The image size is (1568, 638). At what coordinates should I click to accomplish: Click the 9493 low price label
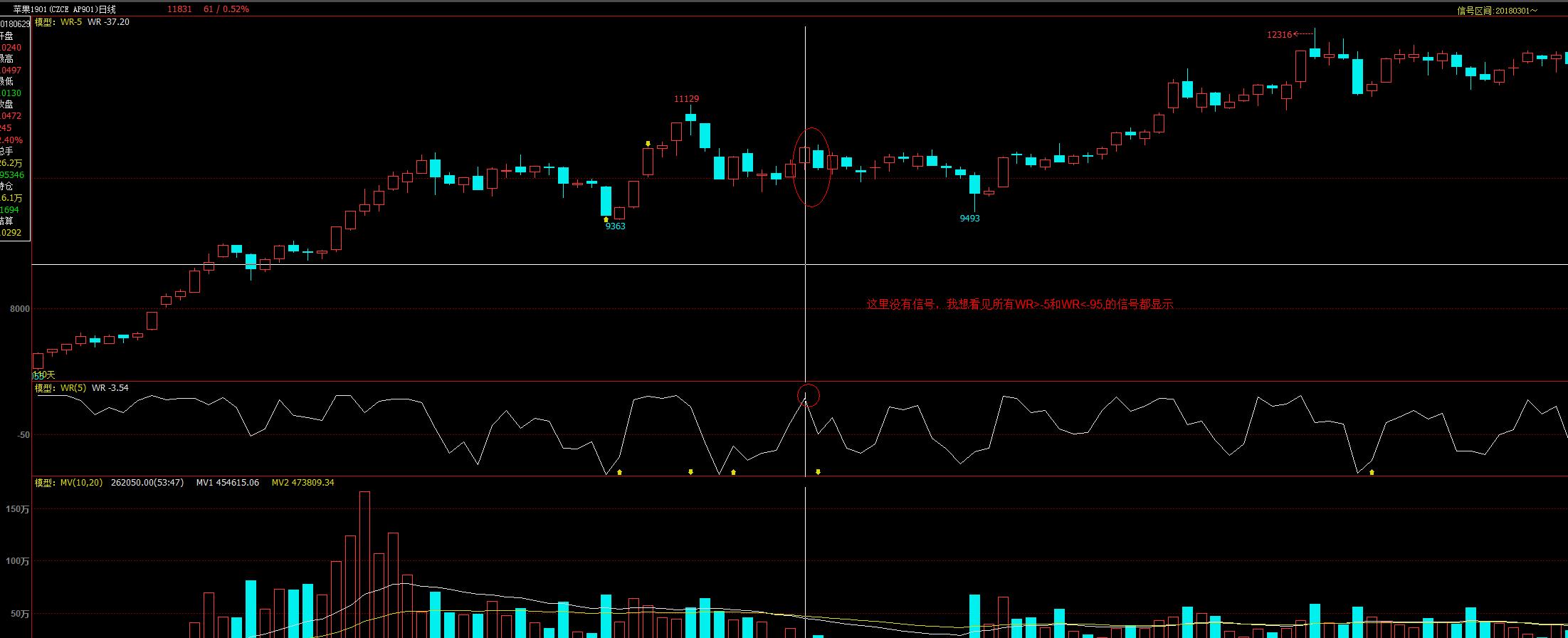(969, 219)
